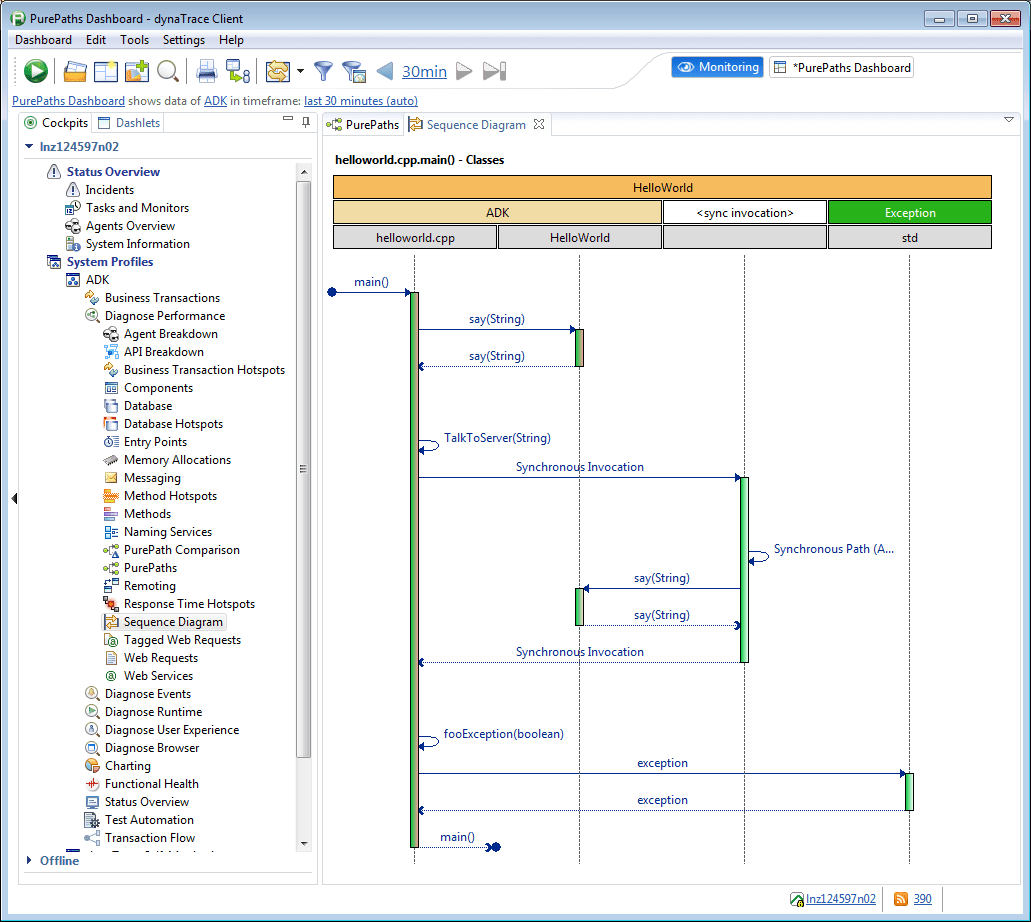Step the timeframe back with left arrow
1031x922 pixels.
[x=385, y=71]
